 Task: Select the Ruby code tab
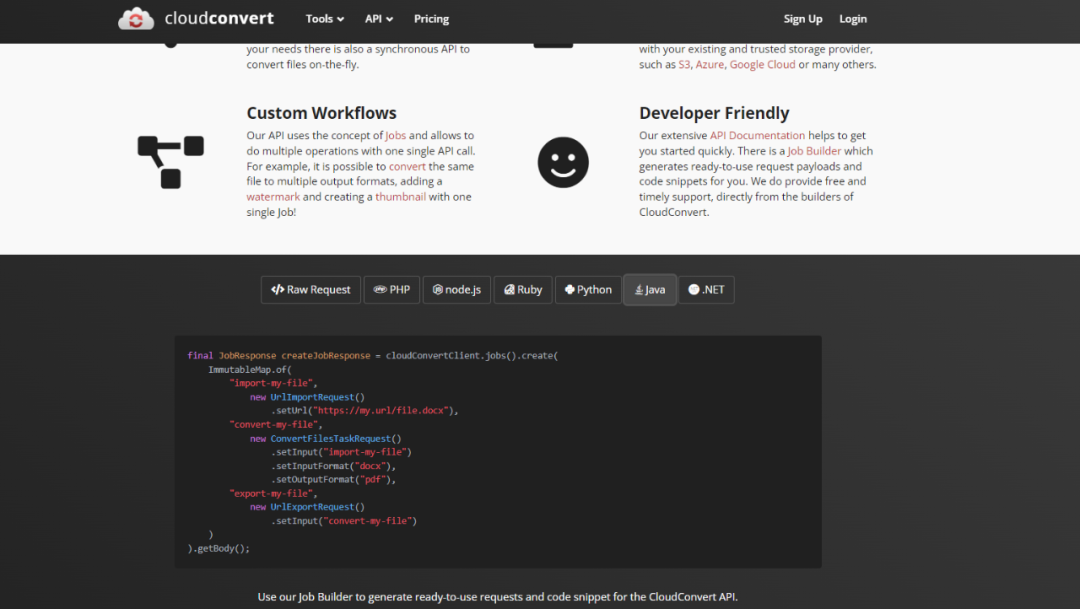pos(523,289)
